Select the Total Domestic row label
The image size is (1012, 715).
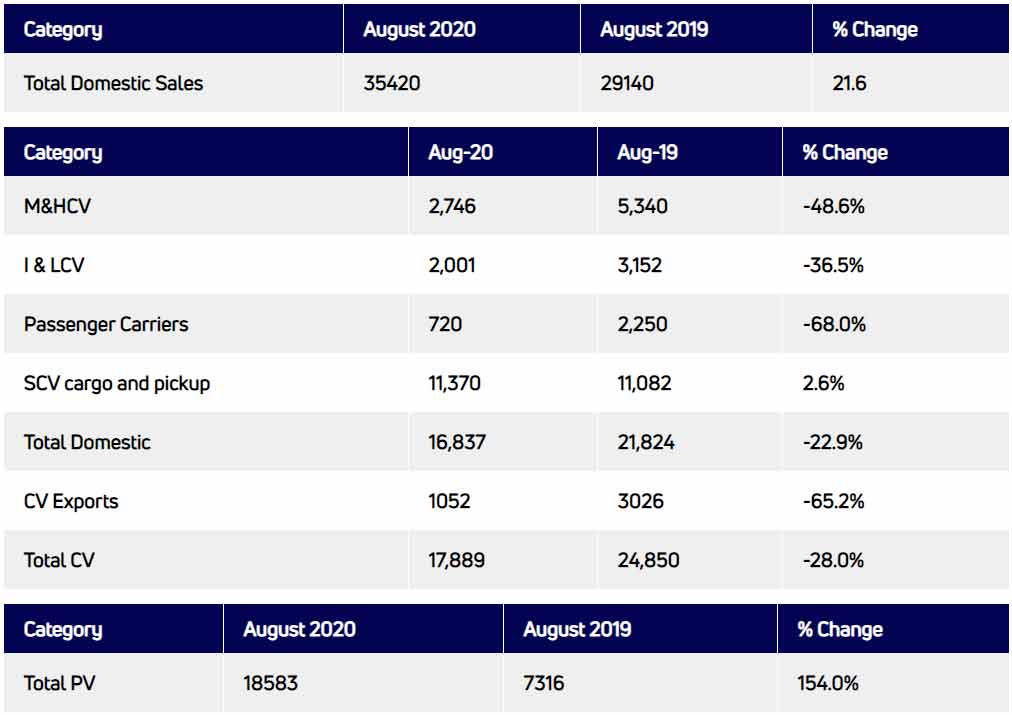[87, 442]
